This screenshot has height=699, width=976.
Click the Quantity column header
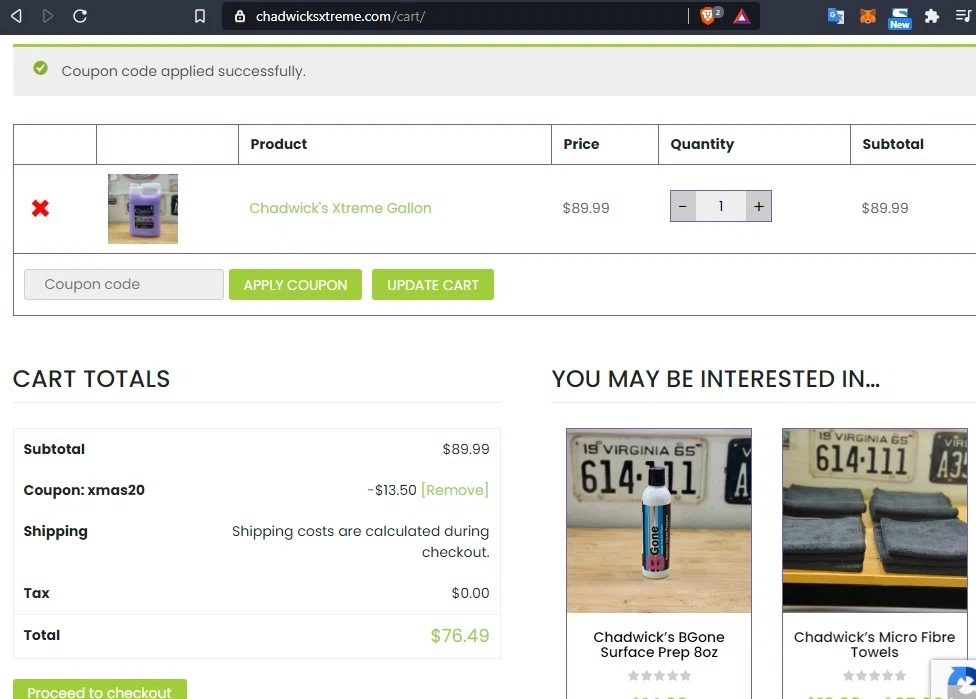click(x=702, y=144)
